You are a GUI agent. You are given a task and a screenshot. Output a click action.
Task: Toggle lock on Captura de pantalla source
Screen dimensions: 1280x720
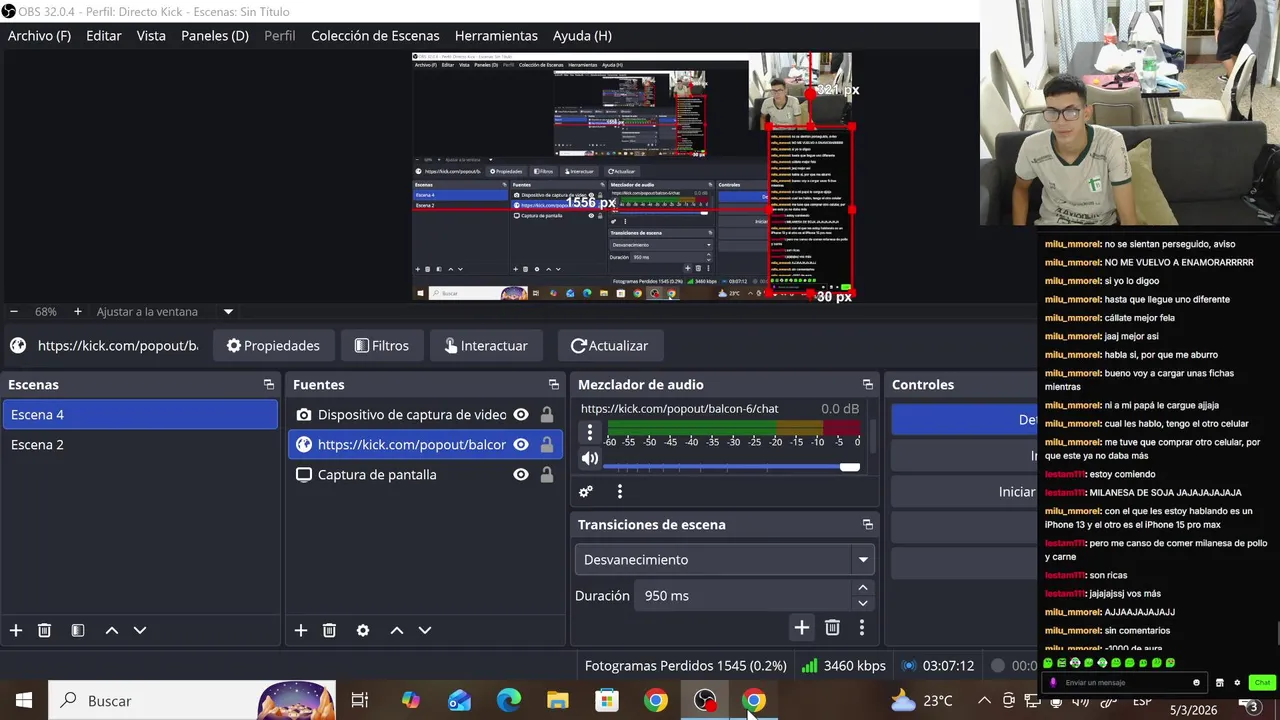click(x=547, y=474)
